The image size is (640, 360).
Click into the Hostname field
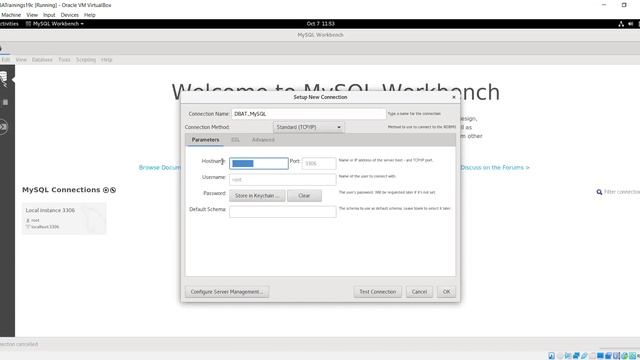coord(259,163)
